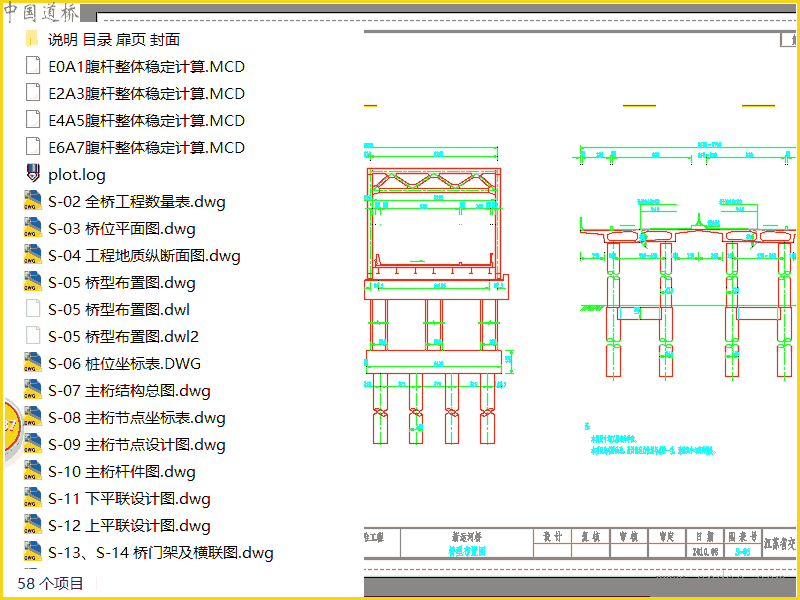
Task: Click the DWG icon for S-06 桩位坐标表
Action: (32, 363)
